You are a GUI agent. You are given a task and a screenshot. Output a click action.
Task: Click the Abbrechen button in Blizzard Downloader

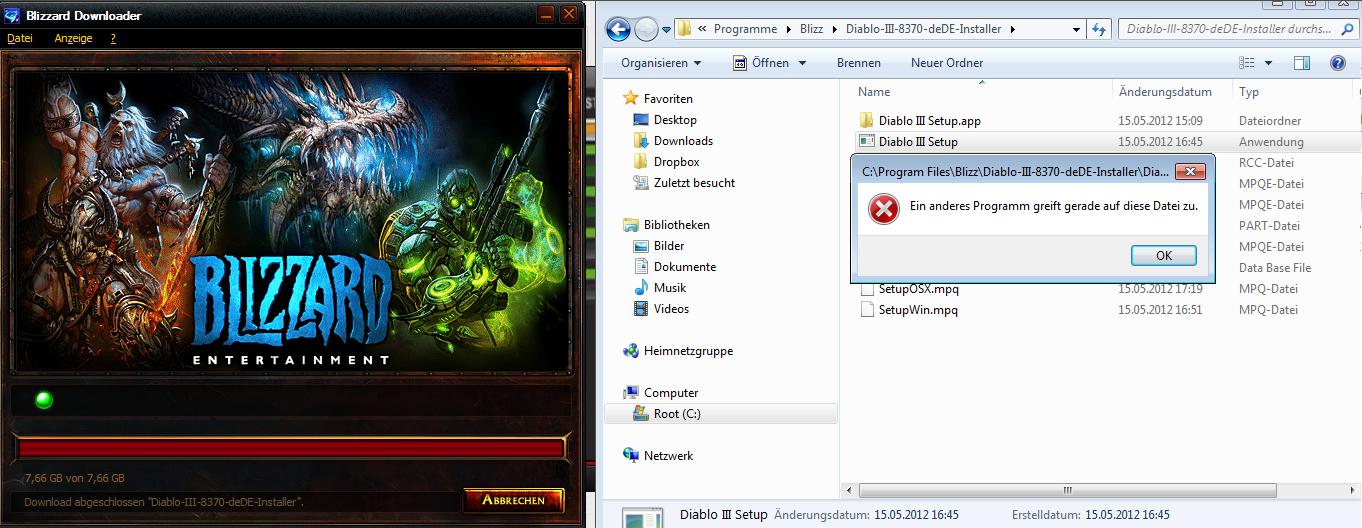514,500
